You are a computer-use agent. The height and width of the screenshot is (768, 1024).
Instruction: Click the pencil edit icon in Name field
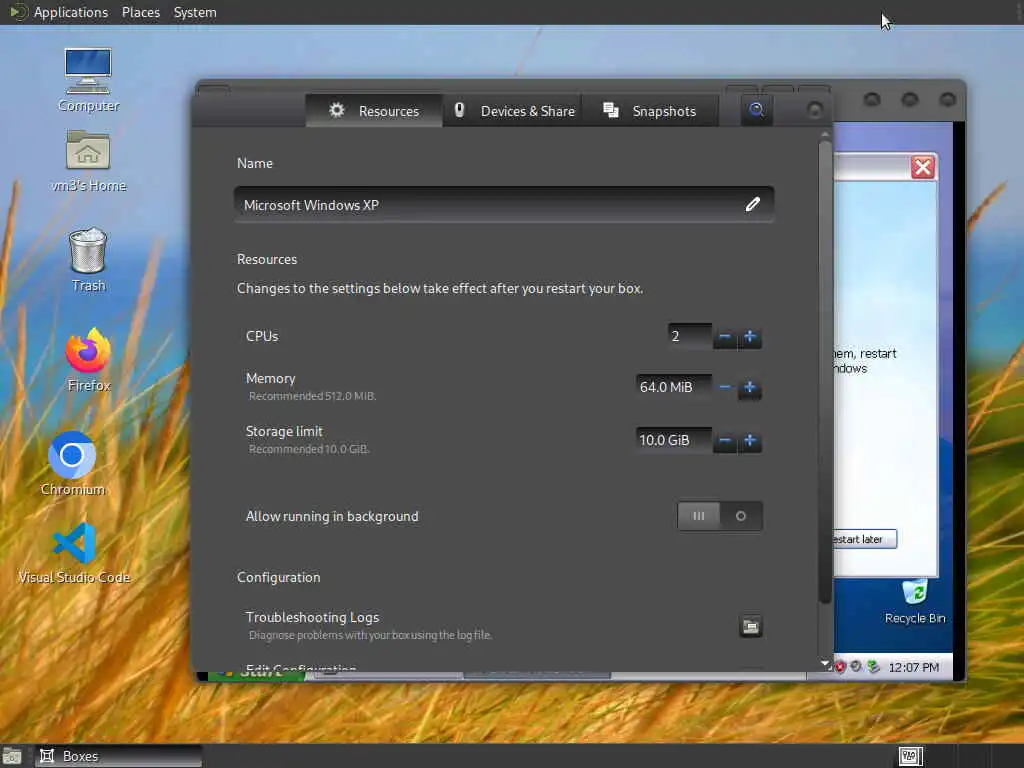[752, 204]
